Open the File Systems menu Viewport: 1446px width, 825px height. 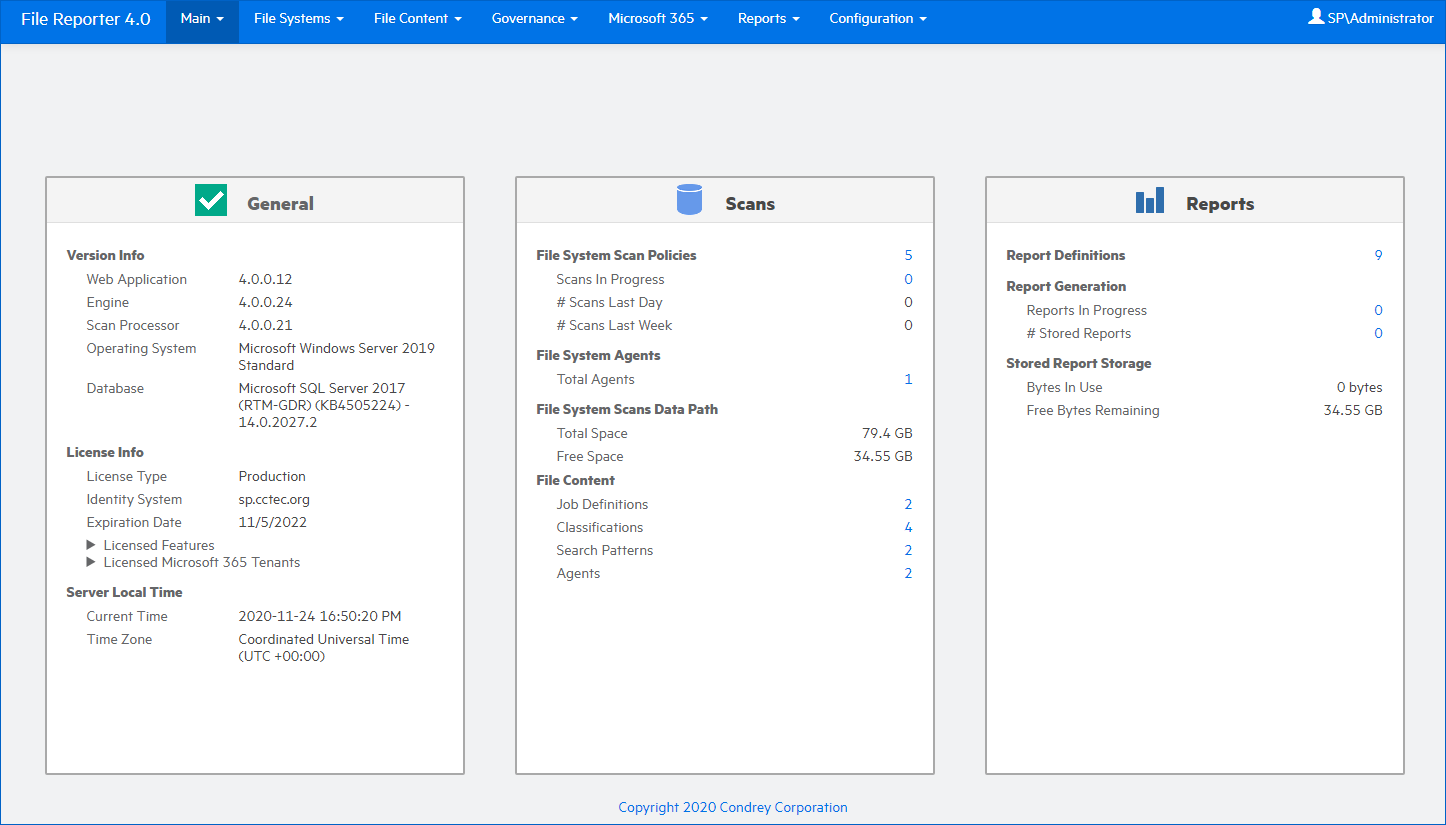pyautogui.click(x=298, y=19)
